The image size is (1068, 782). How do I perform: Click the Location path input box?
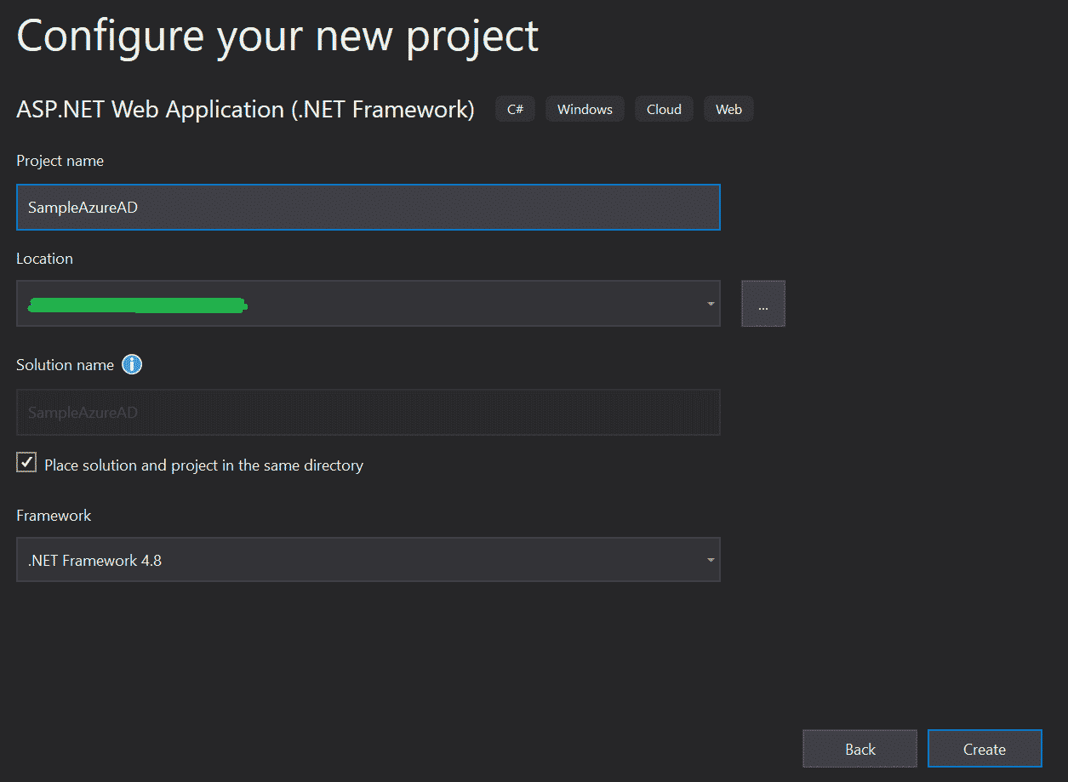400,303
